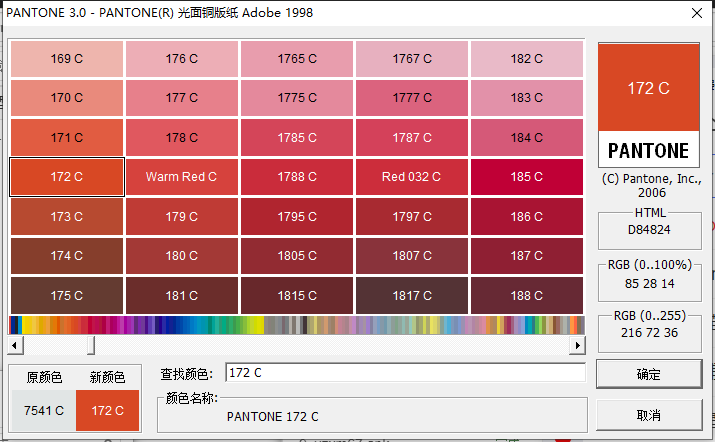Screen dimensions: 715x442
Task: Click the 1767 C color swatch
Action: pos(412,59)
